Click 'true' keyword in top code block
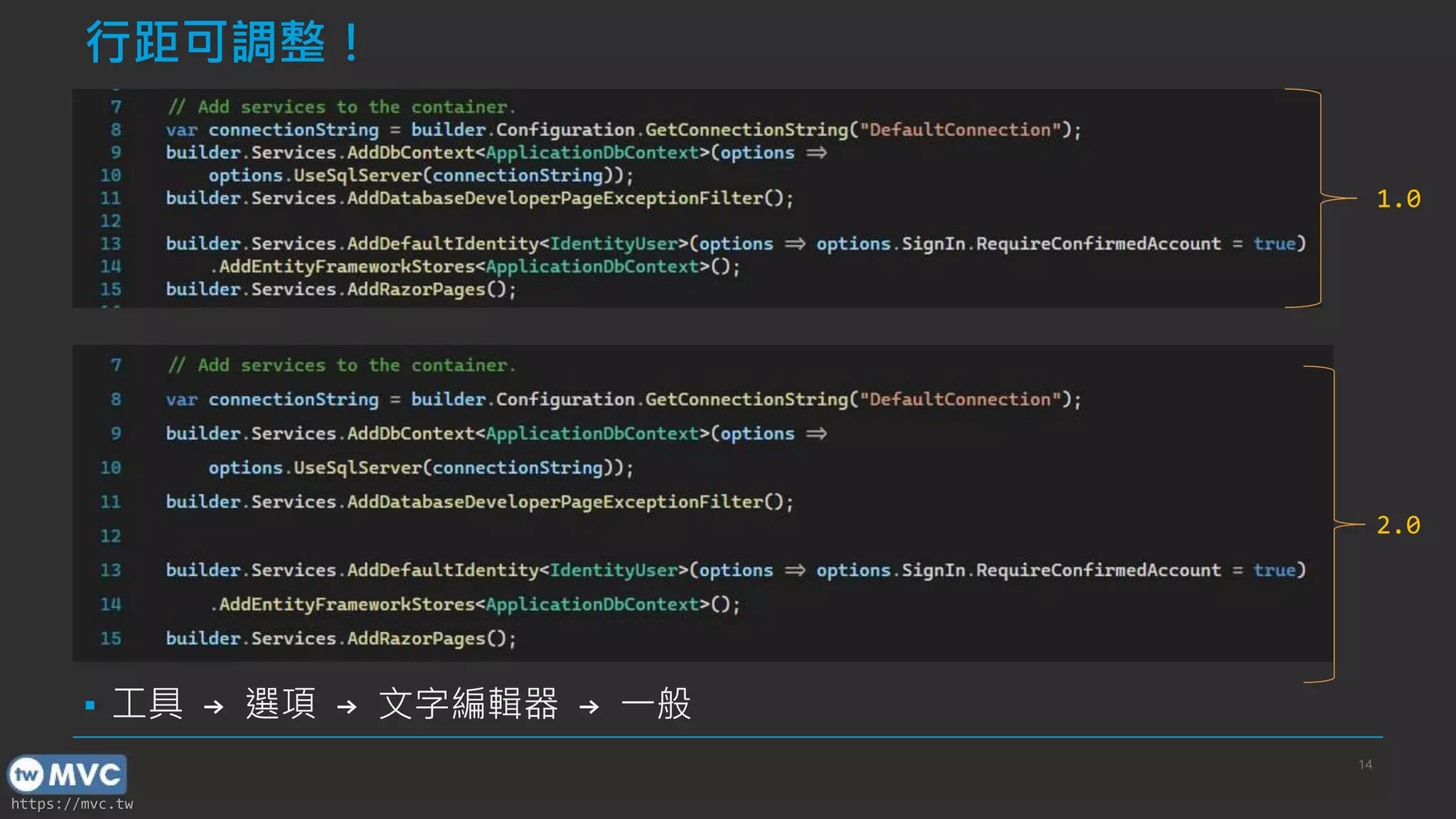 1274,244
